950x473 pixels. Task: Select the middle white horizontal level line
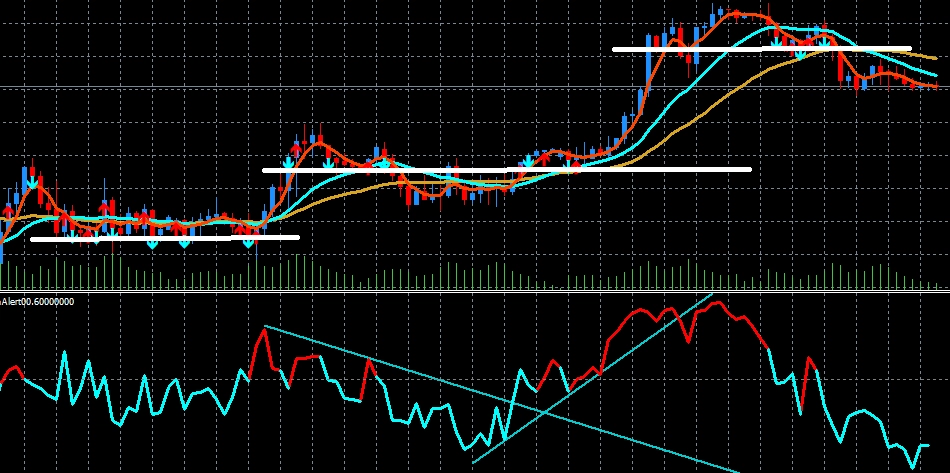click(507, 170)
